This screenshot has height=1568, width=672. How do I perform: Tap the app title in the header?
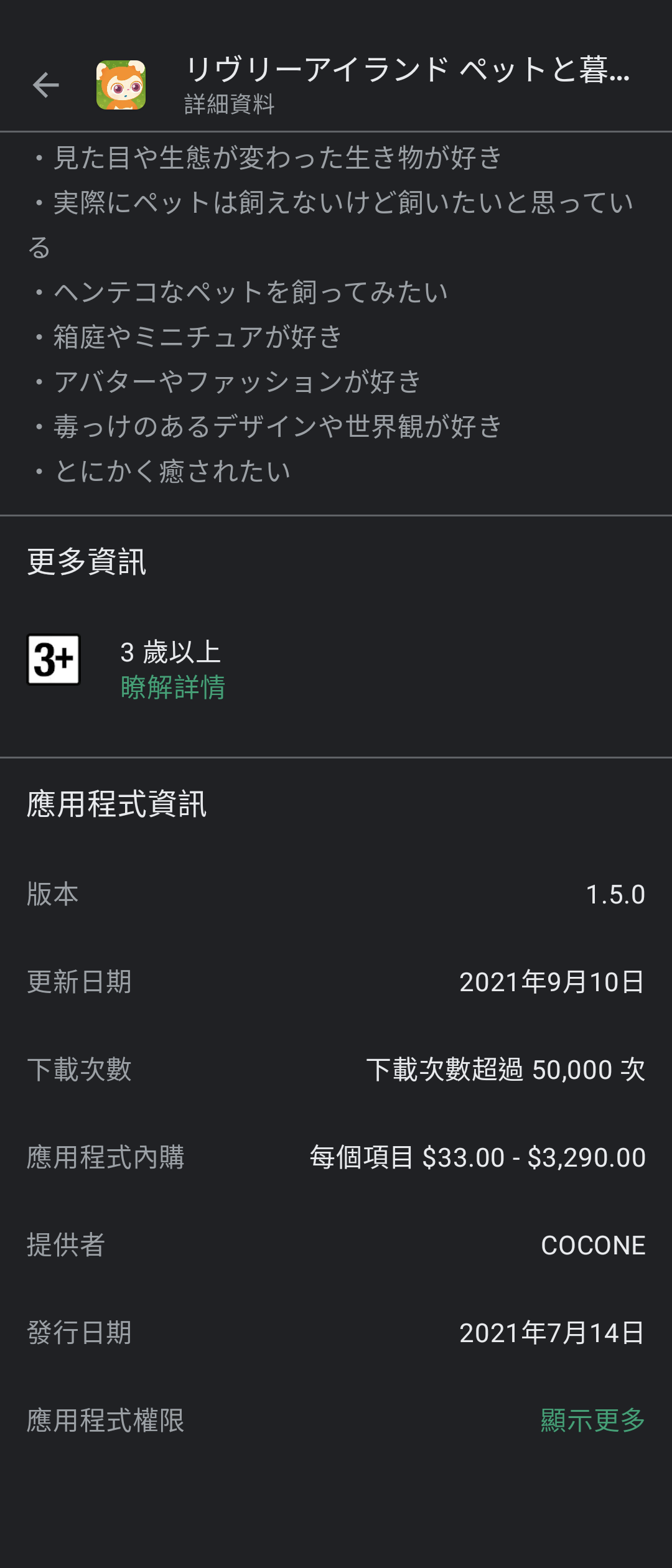tap(408, 69)
